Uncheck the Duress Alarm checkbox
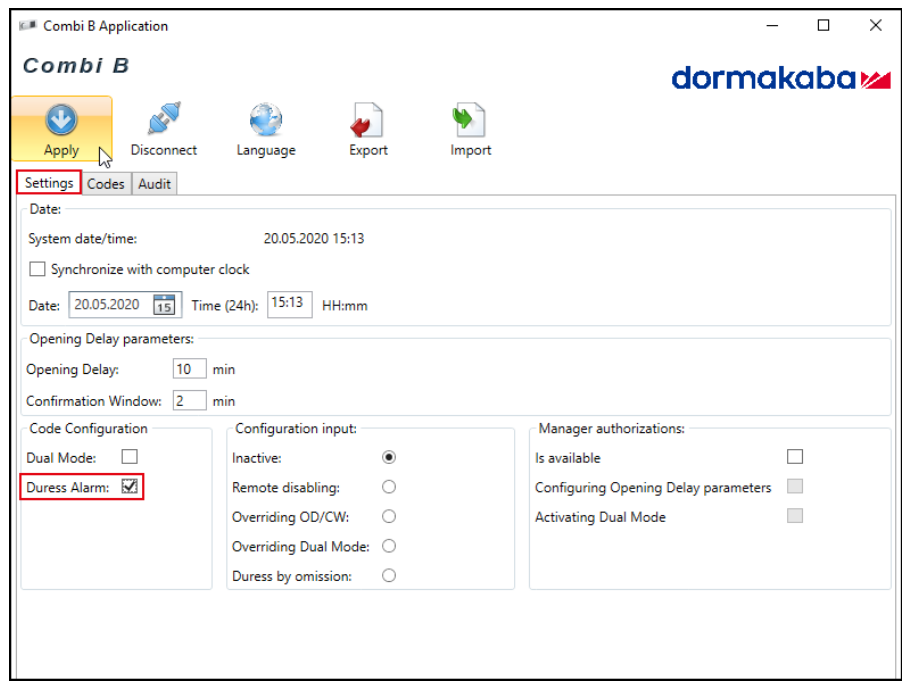Screen dimensions: 911x688 [x=130, y=487]
